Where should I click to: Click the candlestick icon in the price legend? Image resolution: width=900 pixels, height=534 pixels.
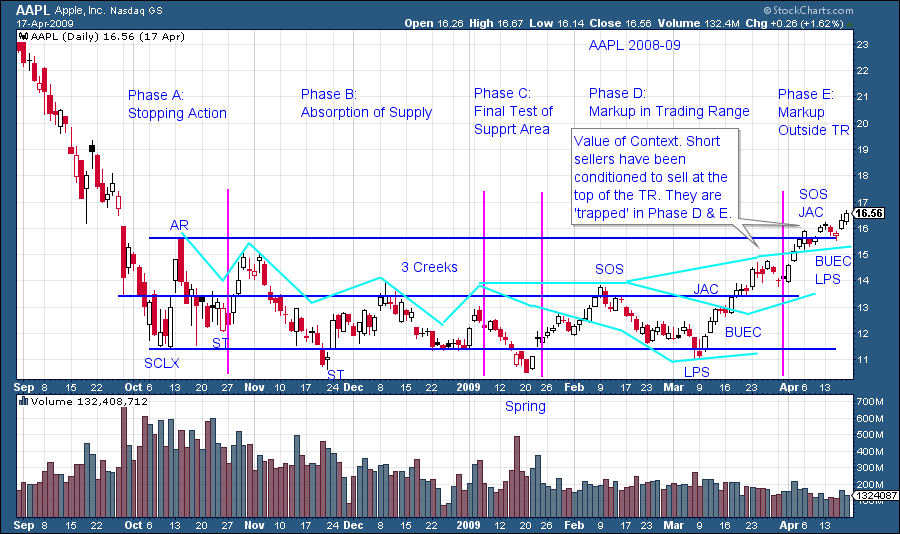coord(23,36)
